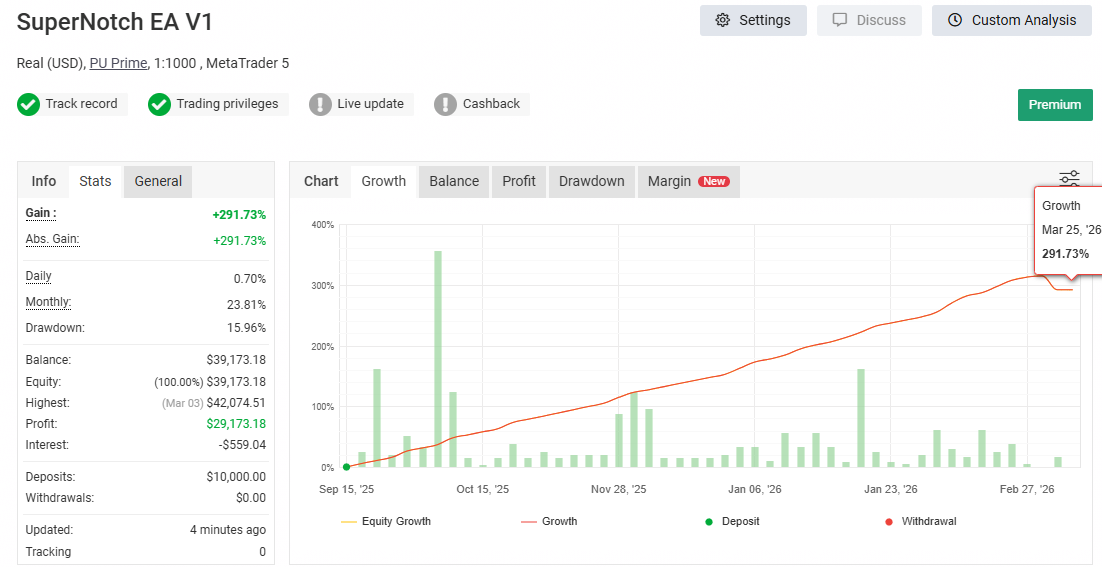
Task: Click the green deposit dot on chart
Action: tap(346, 467)
